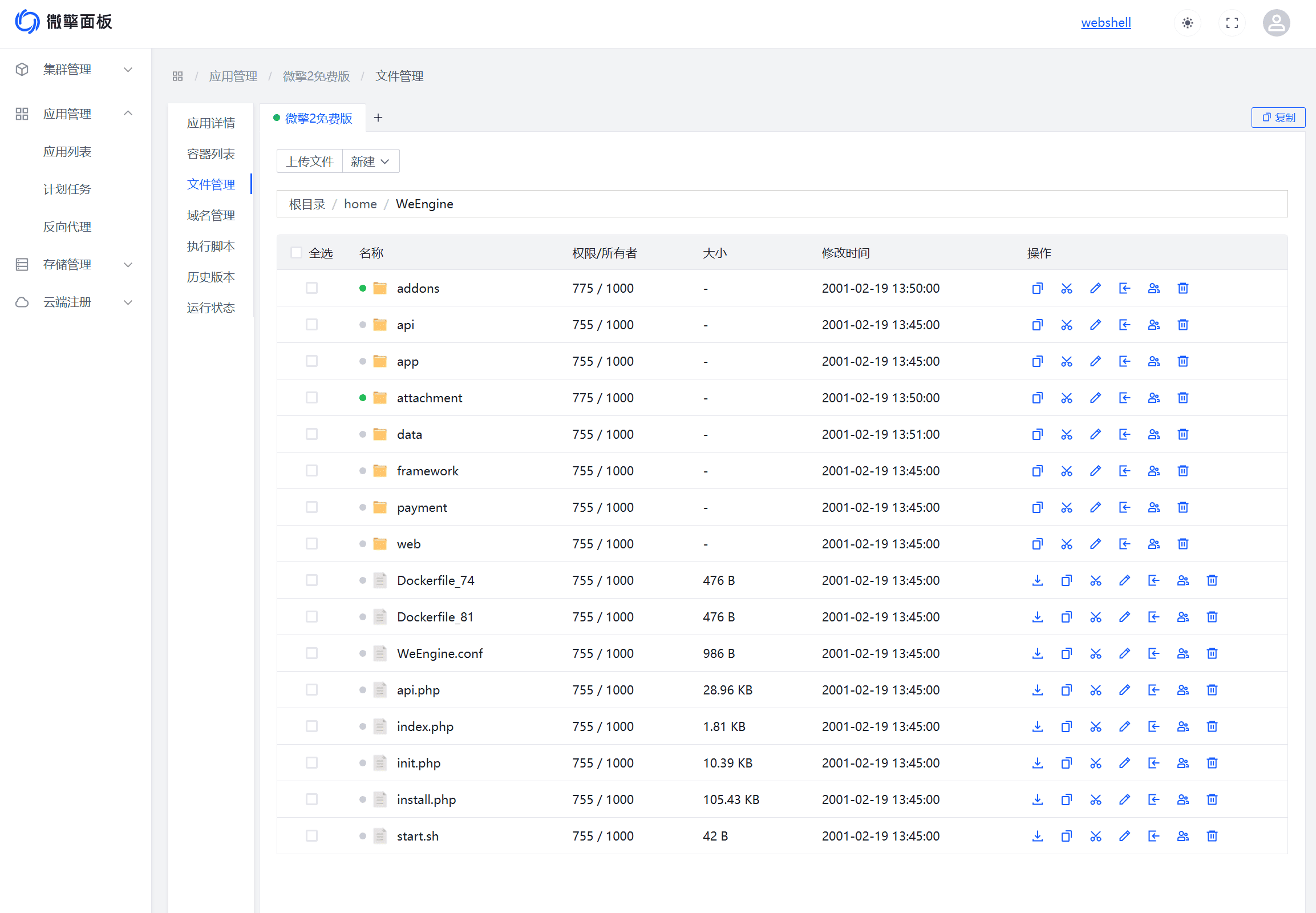Screen dimensions: 1316x913
Task: Click cut icon in api folder row
Action: pos(1066,325)
